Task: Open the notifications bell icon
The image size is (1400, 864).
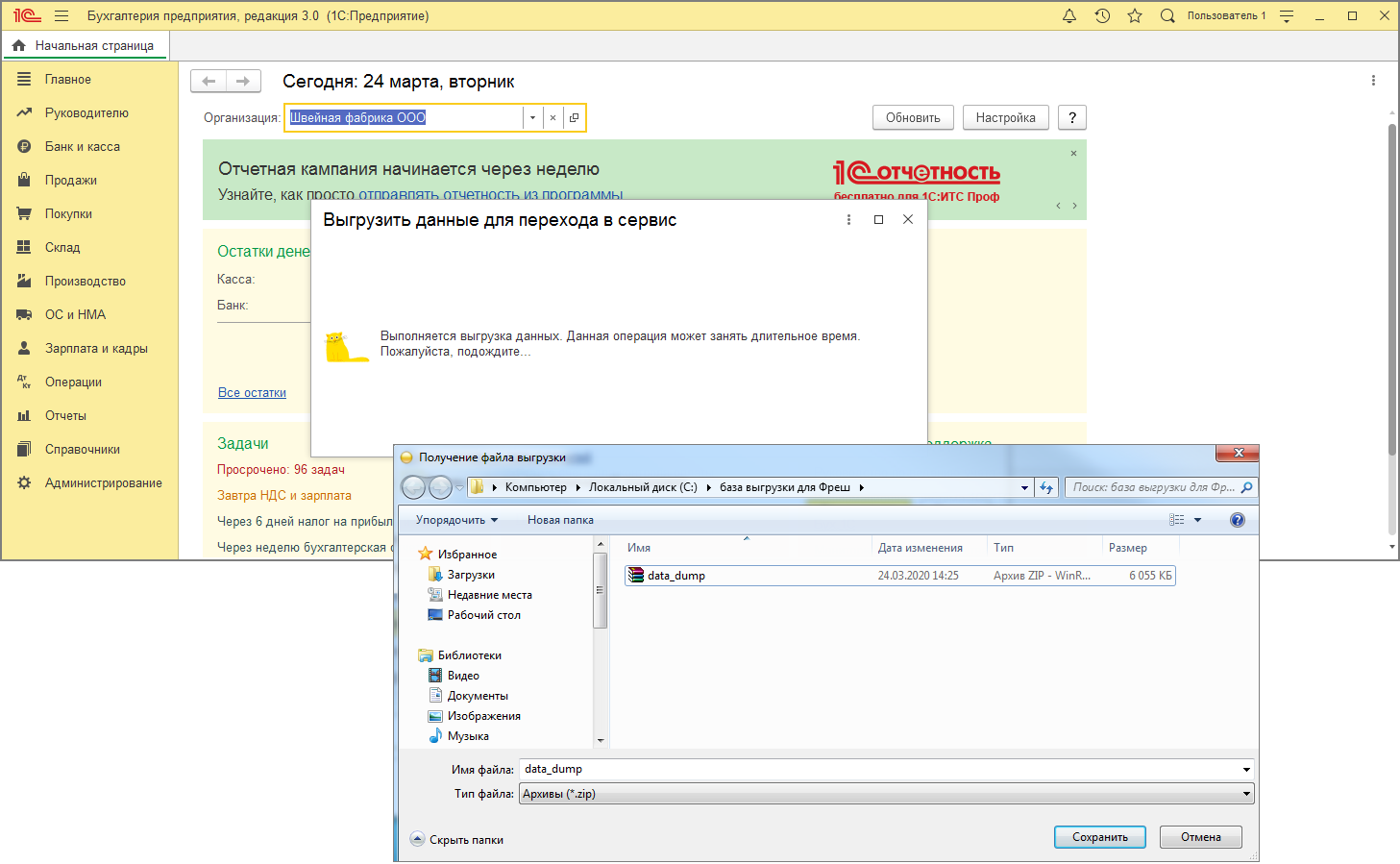Action: click(x=1069, y=15)
